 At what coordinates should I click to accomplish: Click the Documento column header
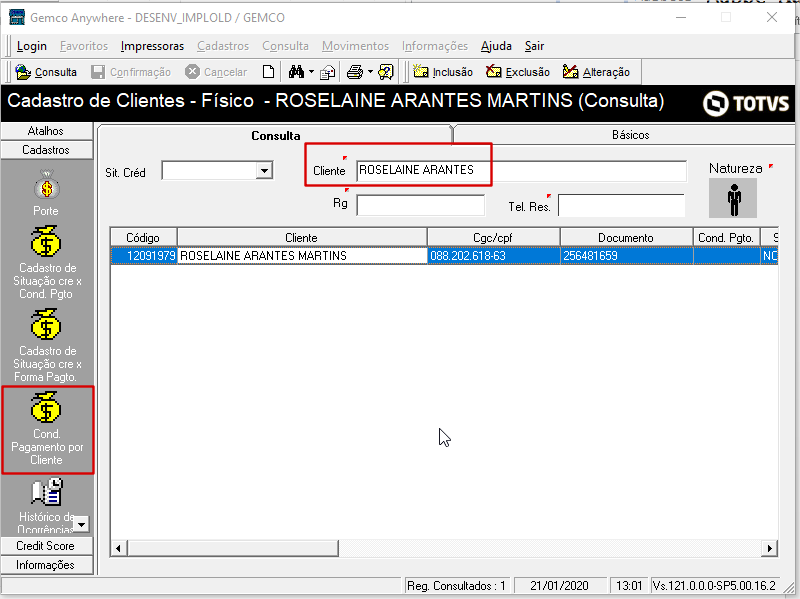pos(626,238)
